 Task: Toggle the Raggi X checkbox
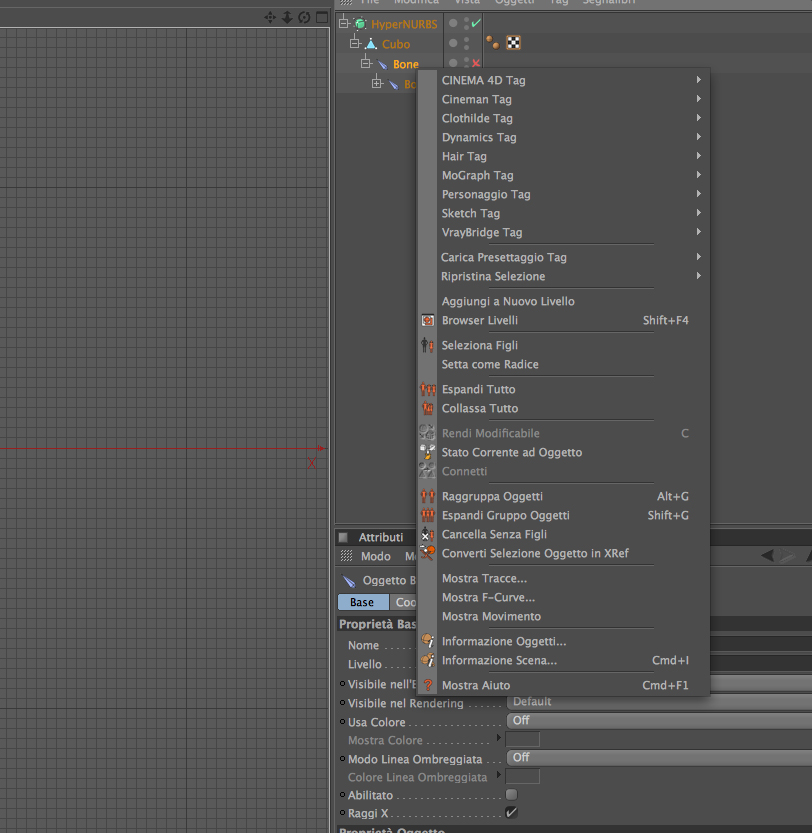click(511, 812)
